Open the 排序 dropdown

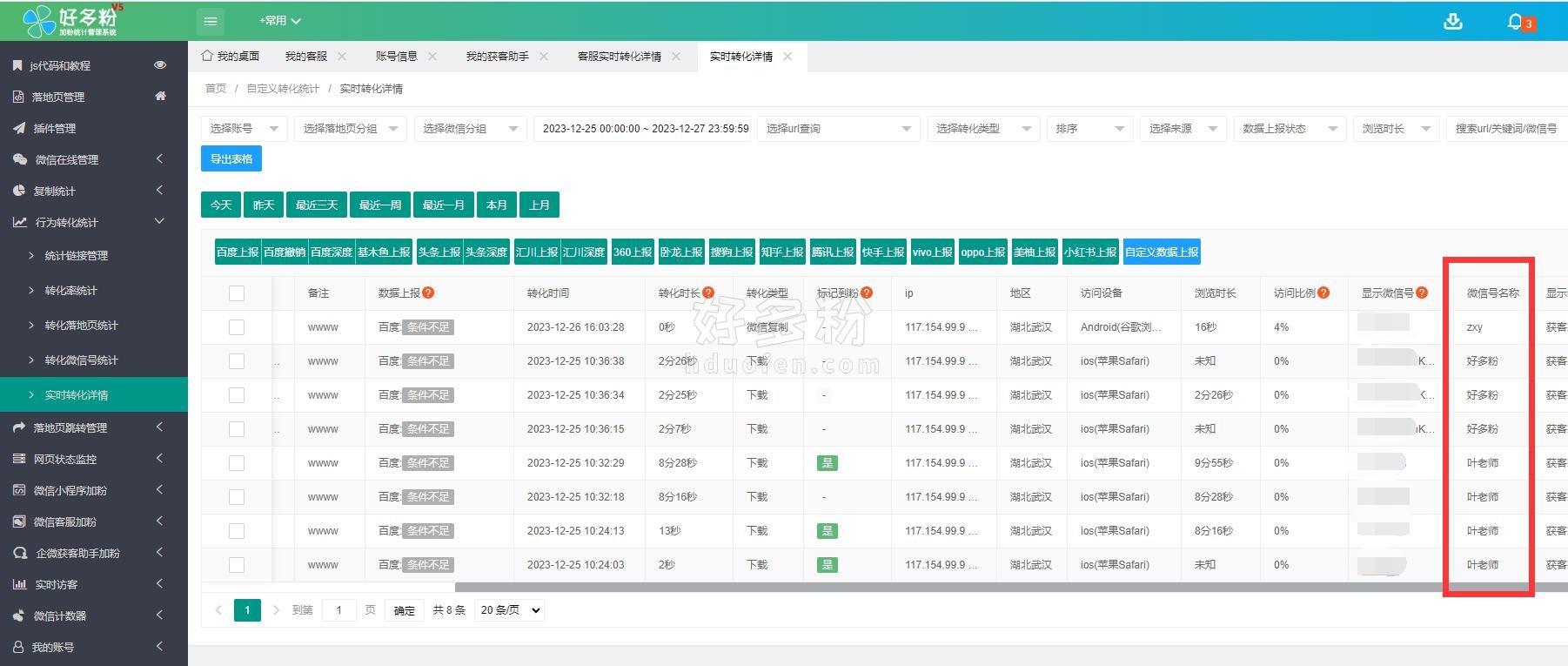coord(1090,128)
